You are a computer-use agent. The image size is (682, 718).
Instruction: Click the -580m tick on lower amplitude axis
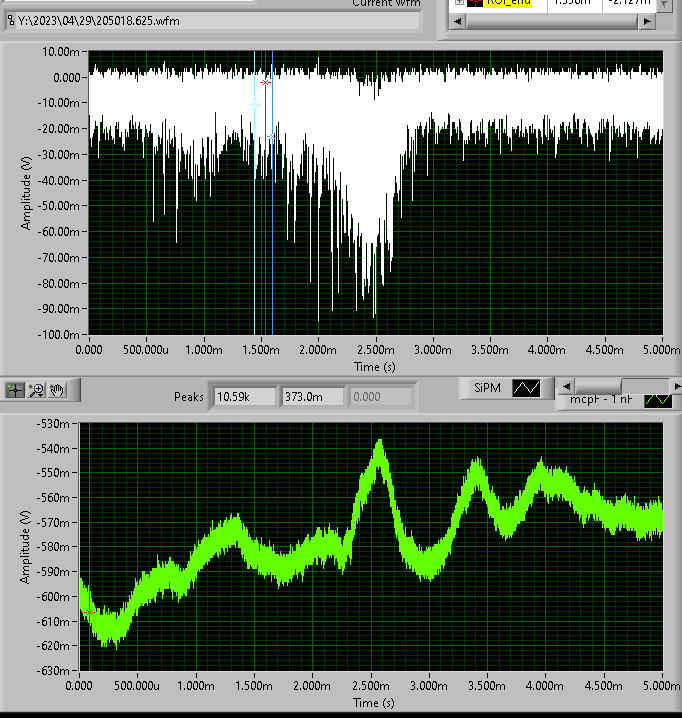point(53,547)
